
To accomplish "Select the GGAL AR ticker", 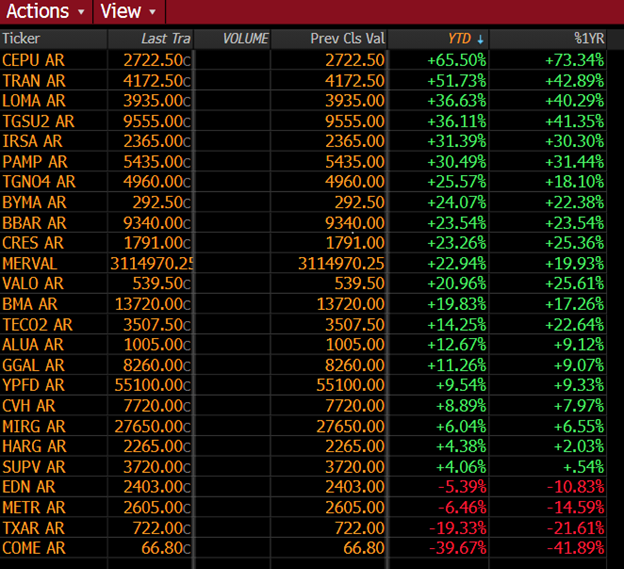I will (x=33, y=365).
